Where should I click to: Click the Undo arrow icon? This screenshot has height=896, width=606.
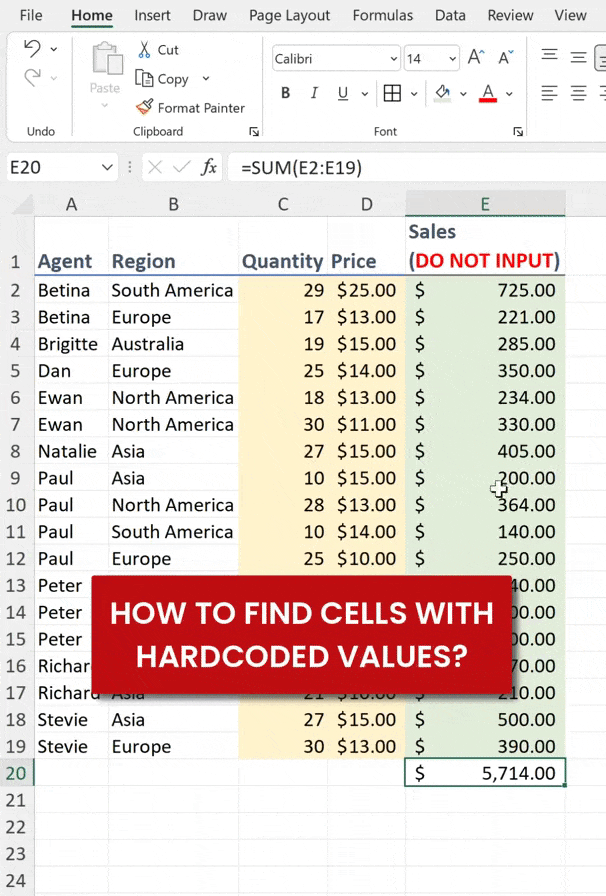coord(32,49)
